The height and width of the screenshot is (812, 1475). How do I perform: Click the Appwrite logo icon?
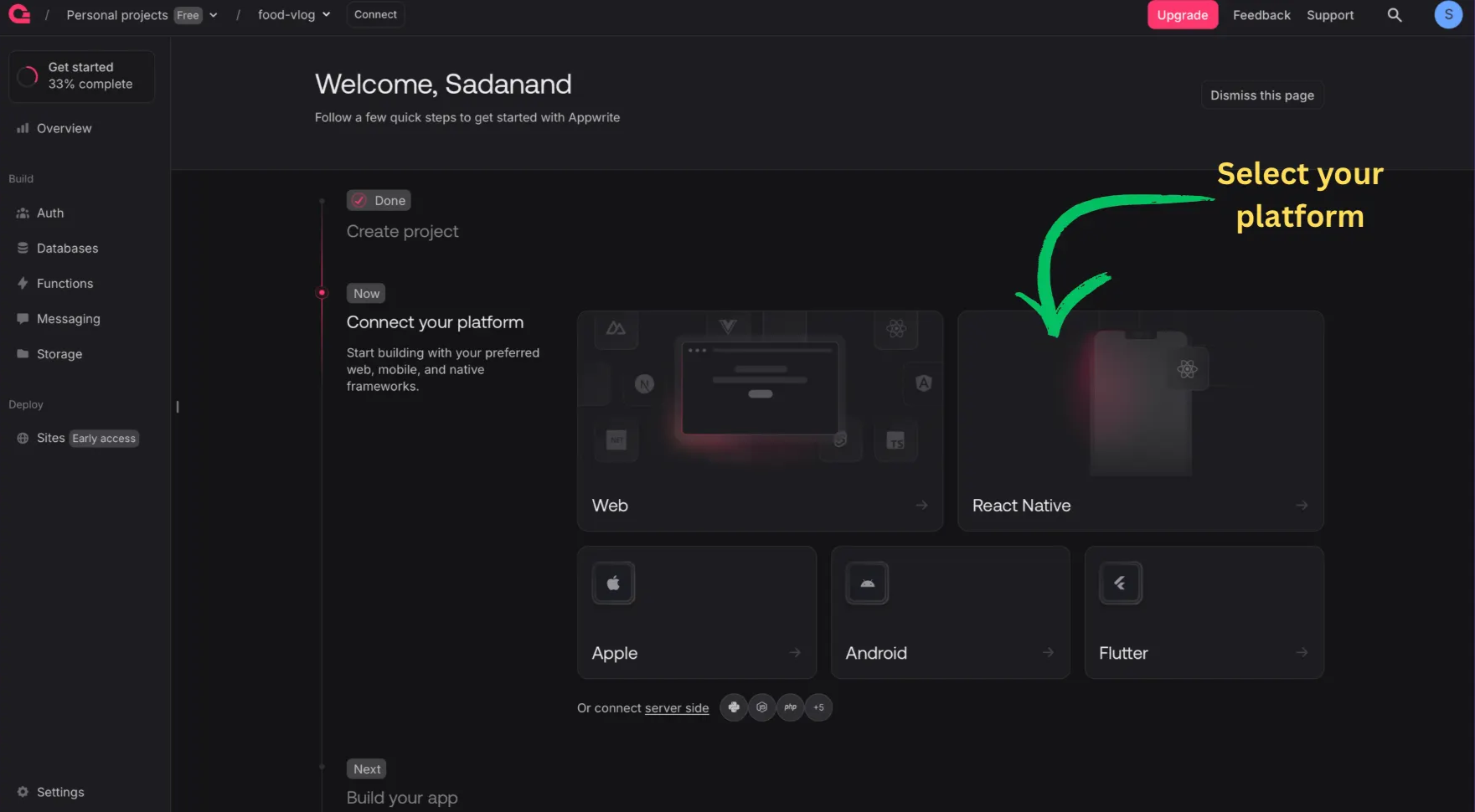tap(19, 14)
